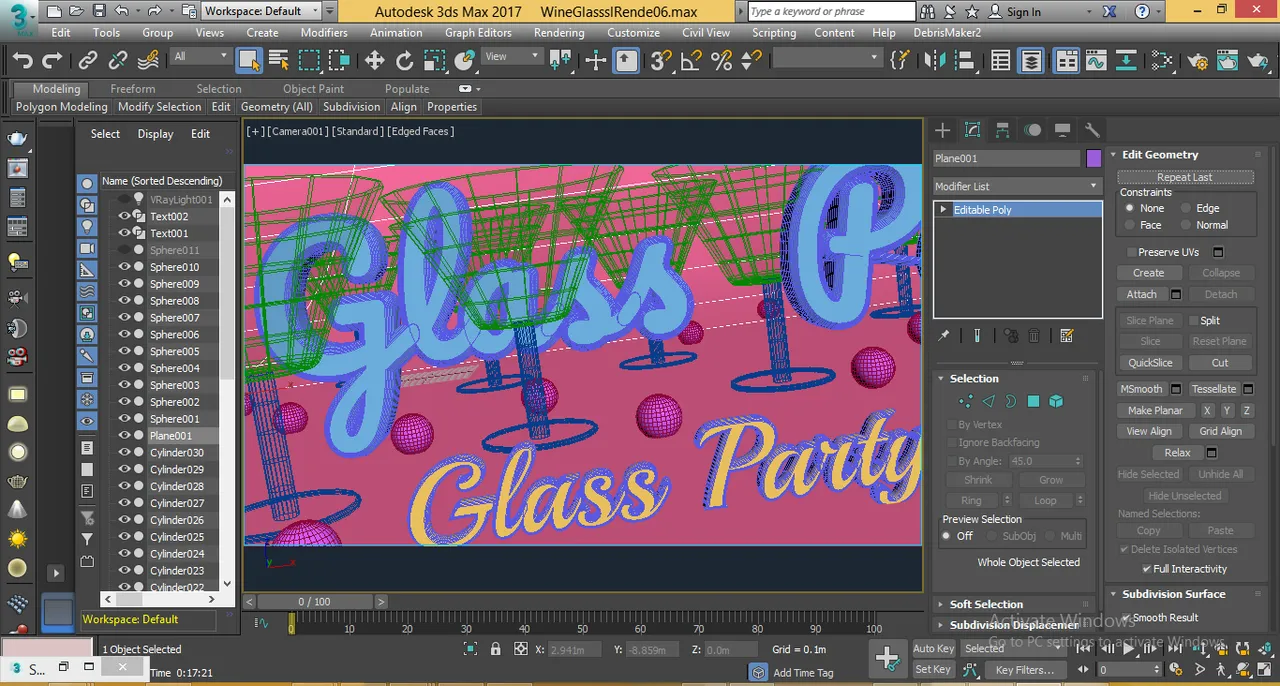Click the time slider 0 / 100 bar
This screenshot has width=1280, height=686.
pos(314,602)
